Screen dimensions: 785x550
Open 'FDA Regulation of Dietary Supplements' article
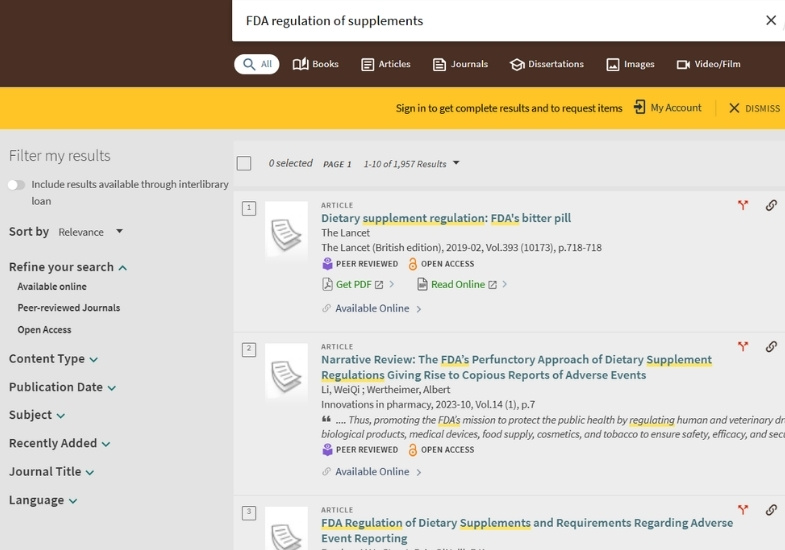point(527,530)
